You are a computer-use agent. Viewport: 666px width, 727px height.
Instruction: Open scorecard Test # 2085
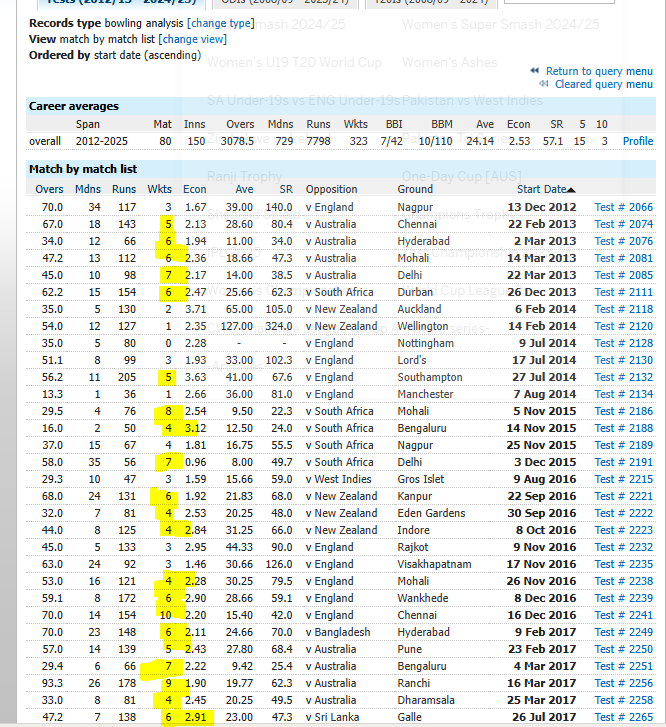[623, 275]
